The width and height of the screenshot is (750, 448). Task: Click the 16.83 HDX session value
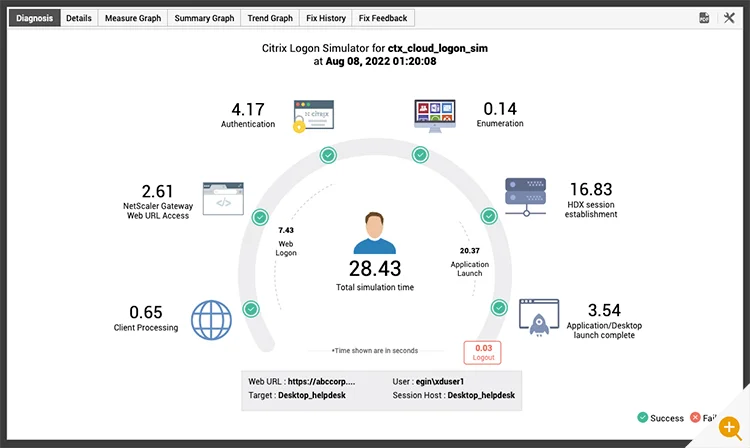[x=591, y=189]
